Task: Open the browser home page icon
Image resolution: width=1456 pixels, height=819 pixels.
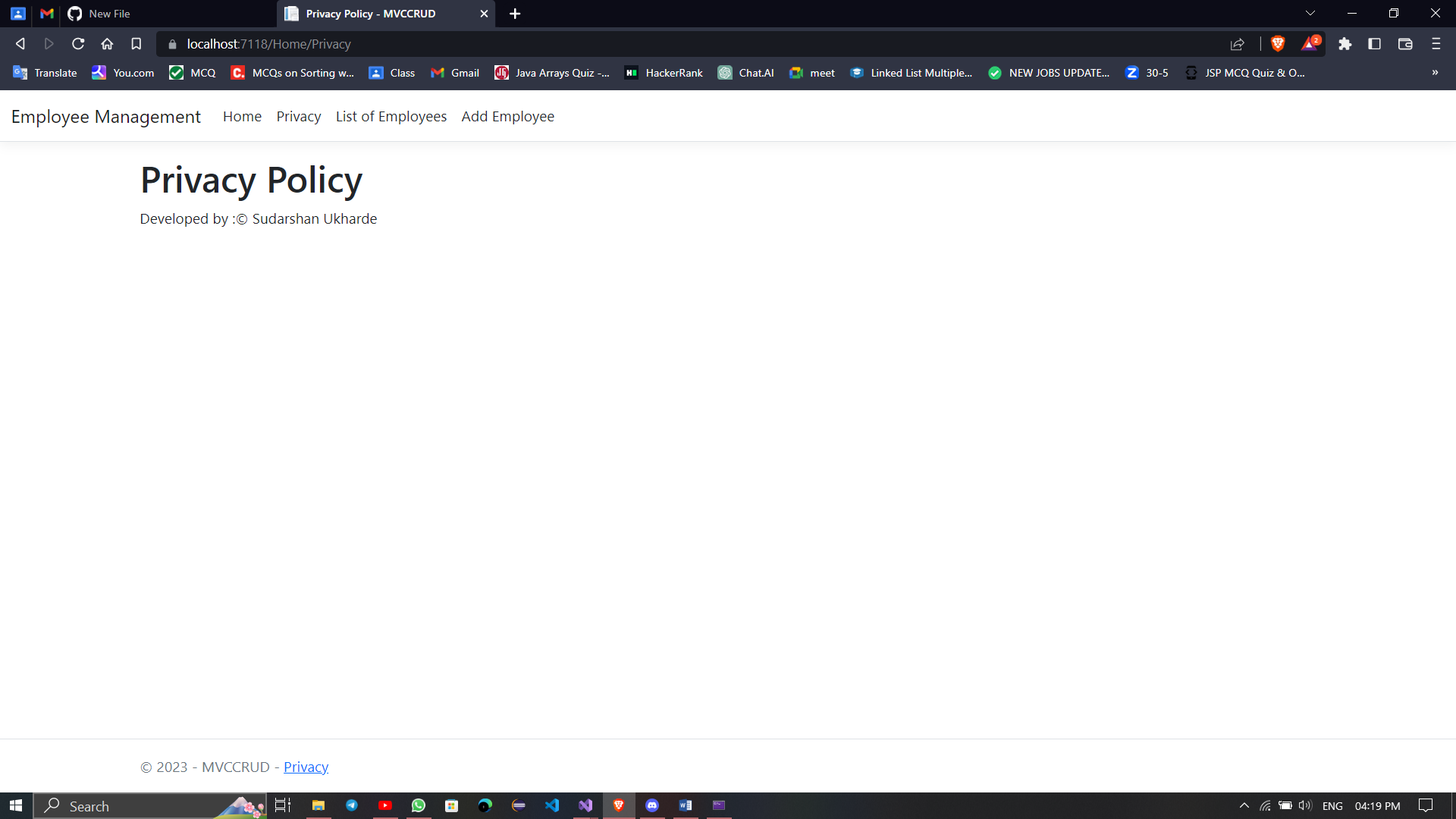Action: pos(107,44)
